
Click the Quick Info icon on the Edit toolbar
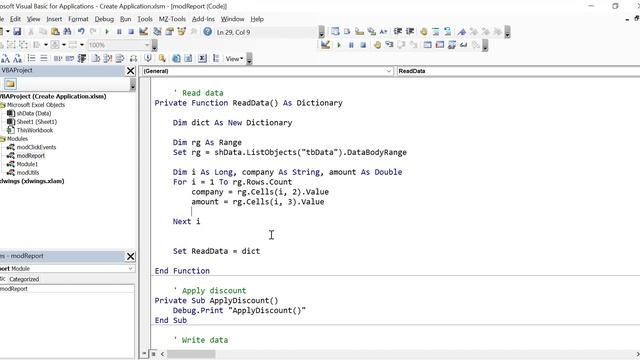[x=360, y=31]
